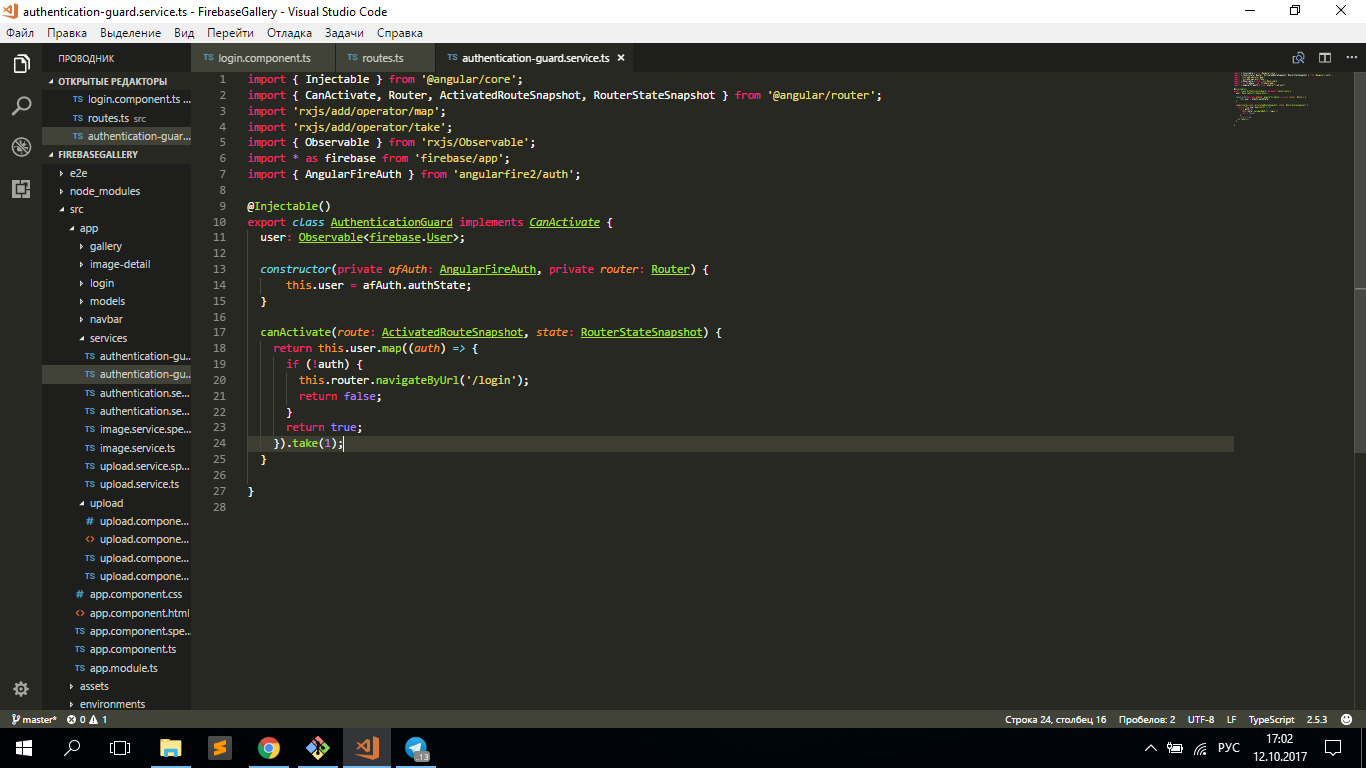Open the Extensions view in activity bar
The width and height of the screenshot is (1366, 768).
(21, 188)
